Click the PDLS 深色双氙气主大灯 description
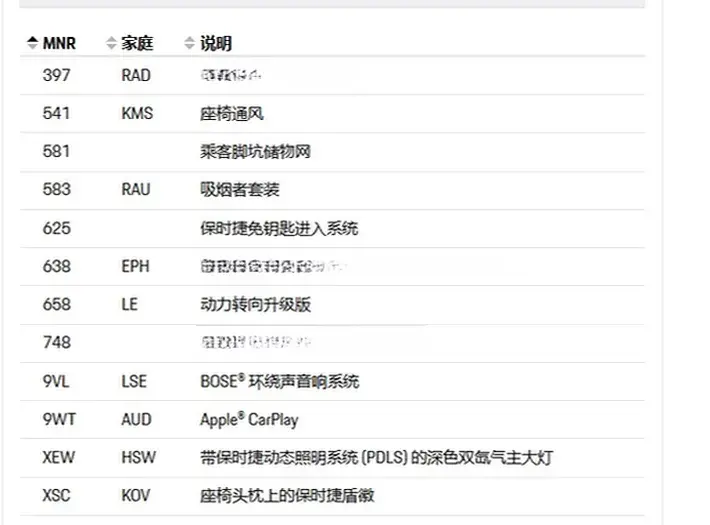The image size is (710, 525). pos(376,458)
